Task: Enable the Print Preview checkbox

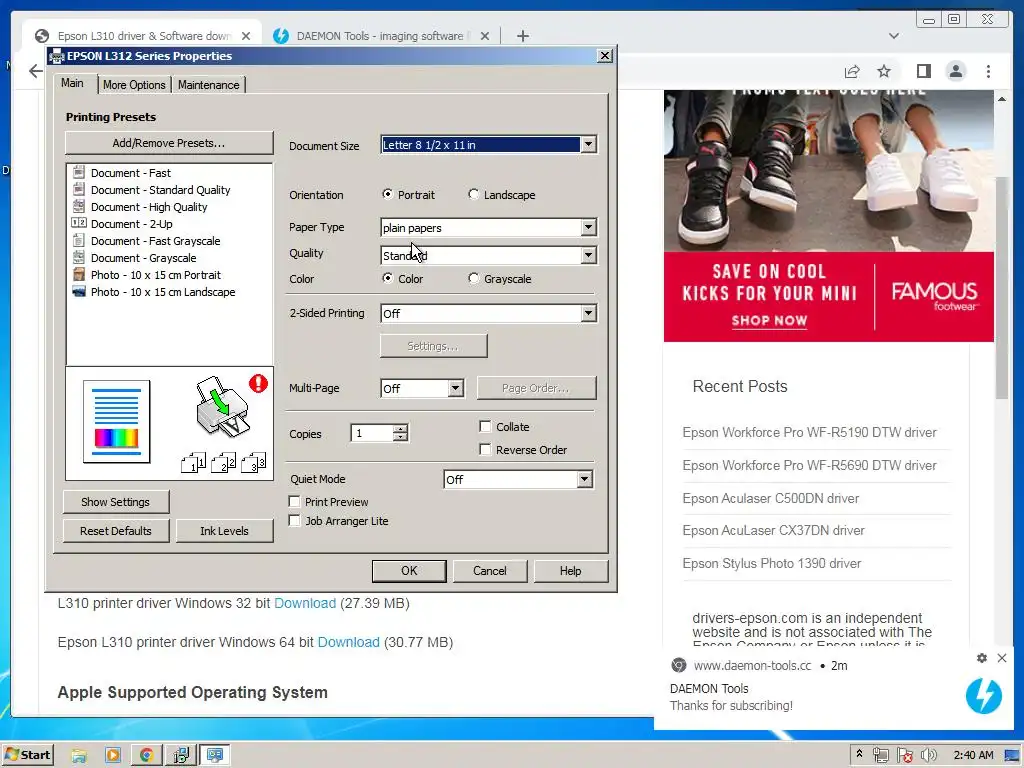Action: (x=295, y=502)
